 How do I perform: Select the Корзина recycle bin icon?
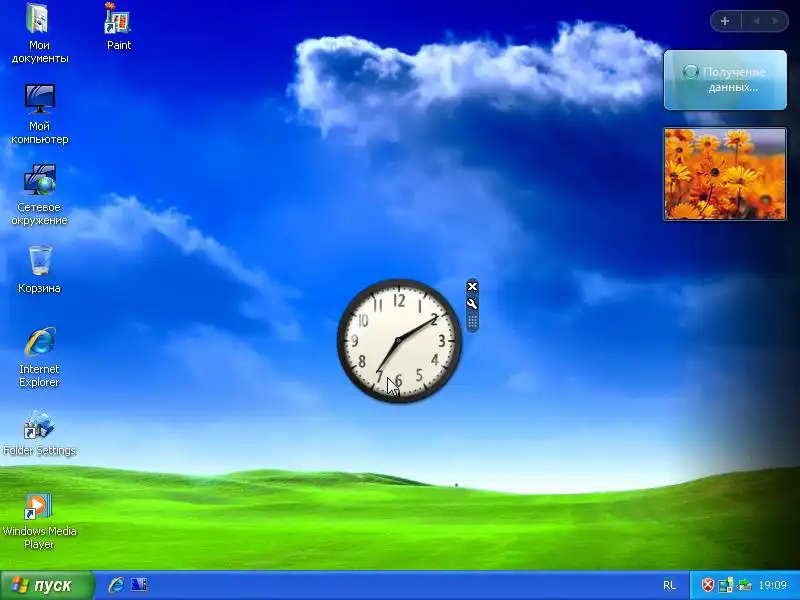(x=39, y=269)
